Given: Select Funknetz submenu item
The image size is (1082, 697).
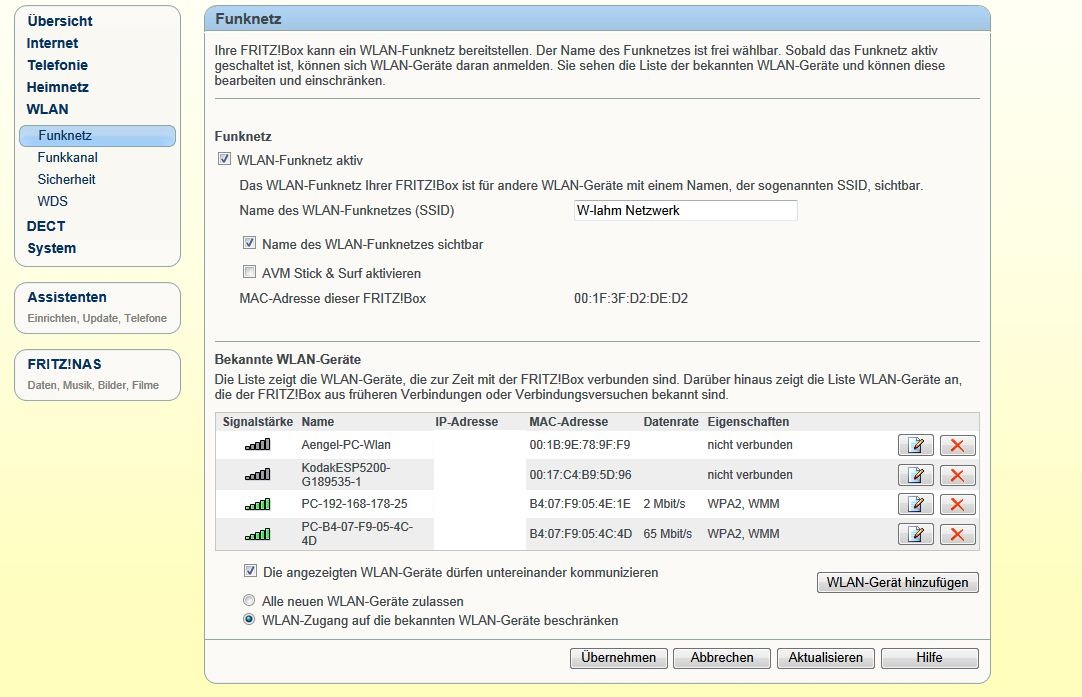Looking at the screenshot, I should [97, 136].
